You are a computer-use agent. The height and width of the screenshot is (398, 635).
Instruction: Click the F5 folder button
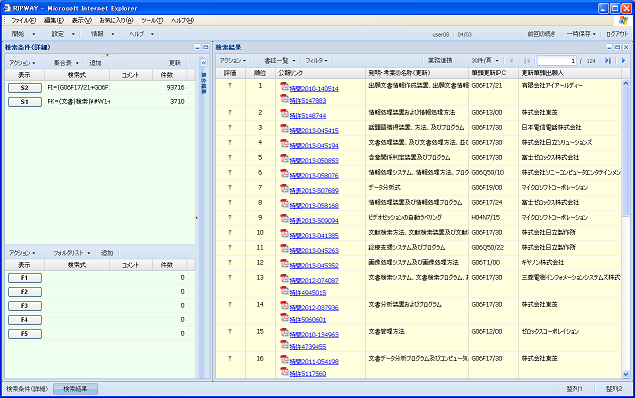[x=25, y=334]
